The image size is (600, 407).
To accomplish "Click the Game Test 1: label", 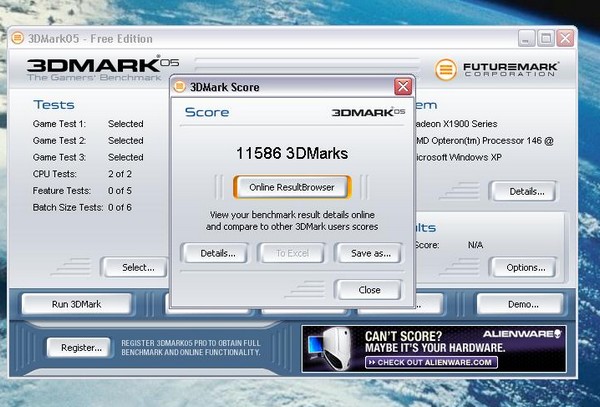I will [x=59, y=124].
